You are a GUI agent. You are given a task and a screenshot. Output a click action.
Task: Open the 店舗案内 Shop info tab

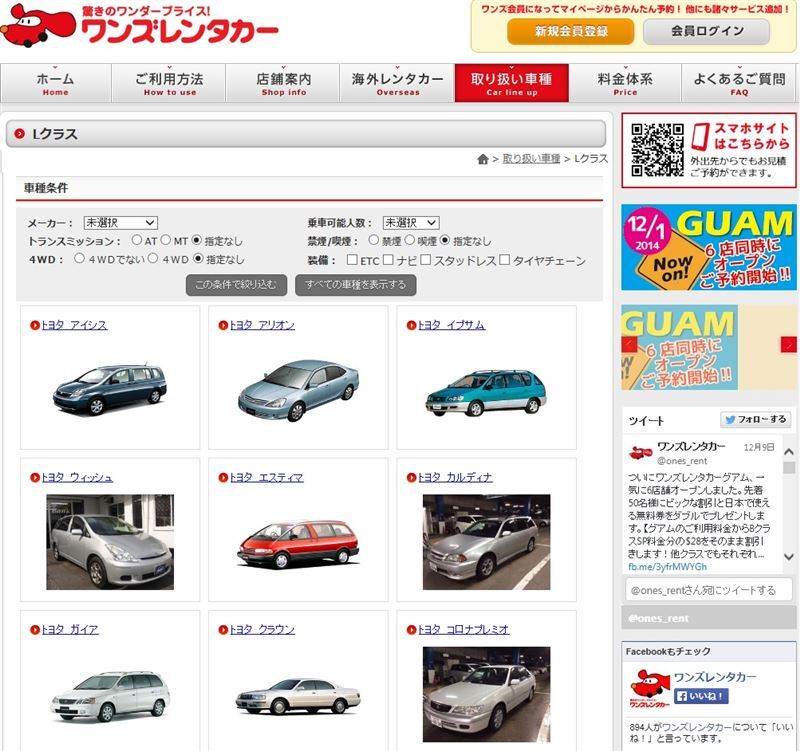tap(284, 83)
